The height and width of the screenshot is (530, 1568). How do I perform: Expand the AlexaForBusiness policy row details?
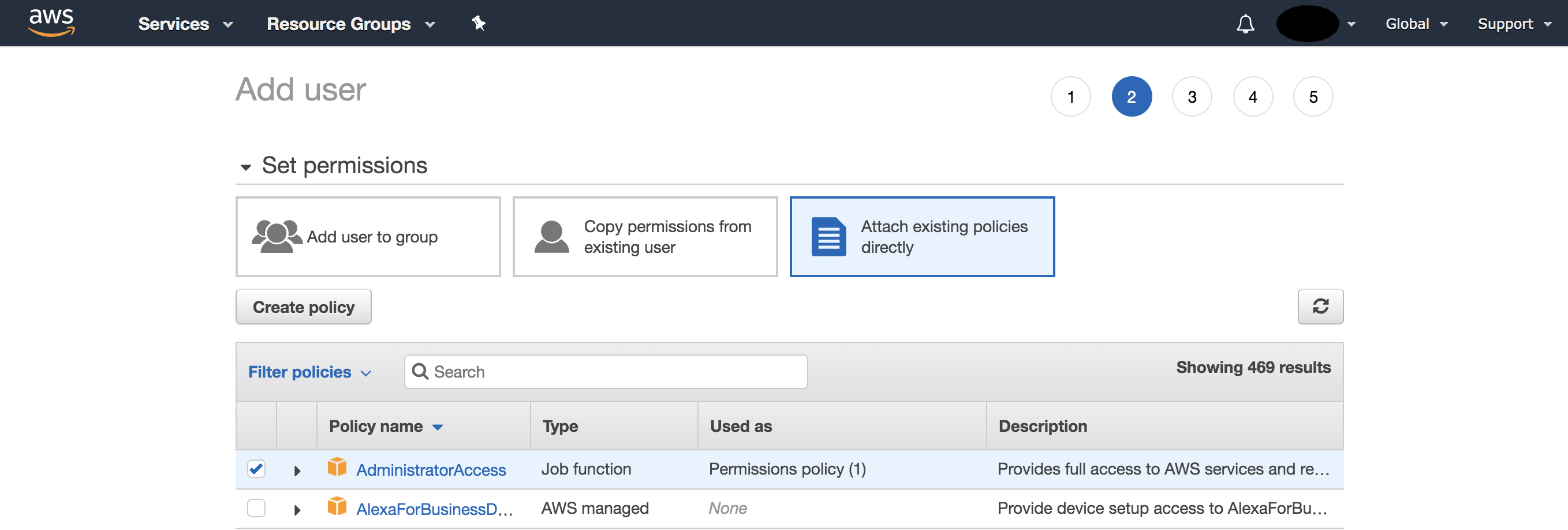pyautogui.click(x=297, y=509)
